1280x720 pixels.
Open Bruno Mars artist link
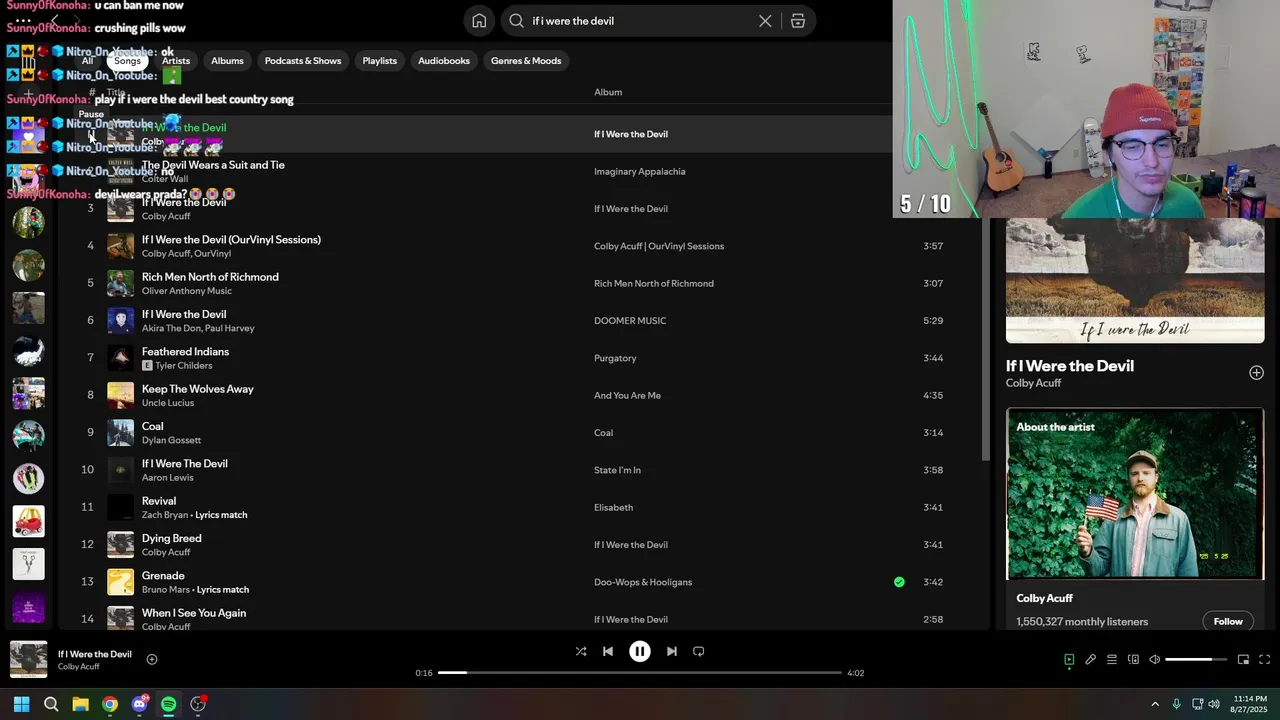pyautogui.click(x=165, y=590)
